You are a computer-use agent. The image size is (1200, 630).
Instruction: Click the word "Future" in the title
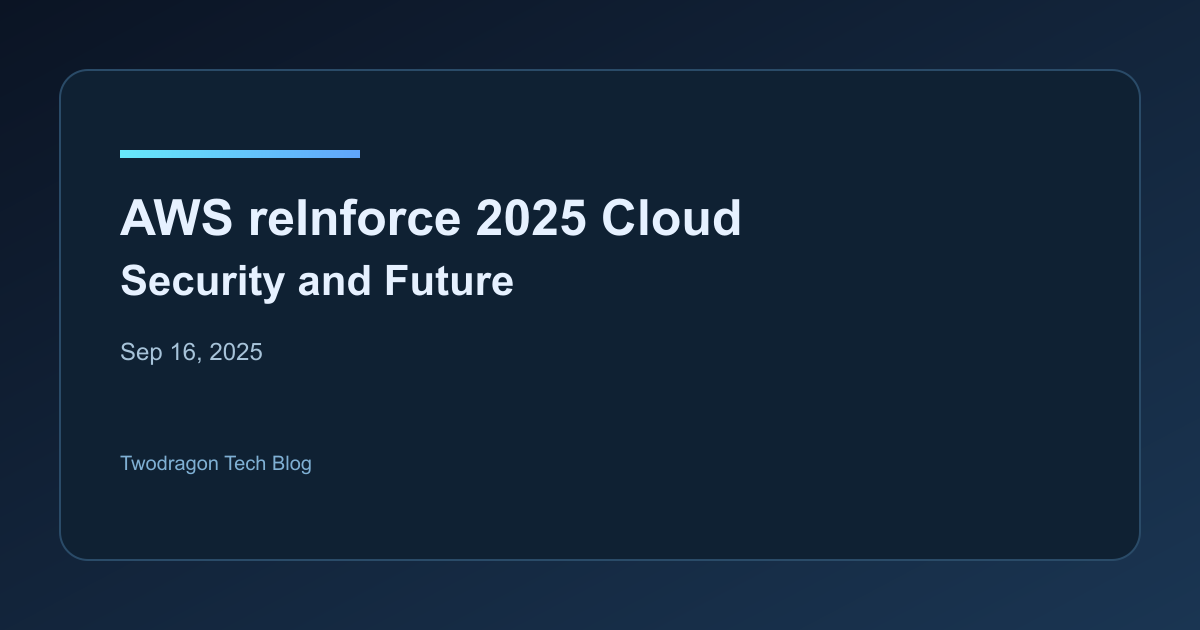pyautogui.click(x=449, y=281)
